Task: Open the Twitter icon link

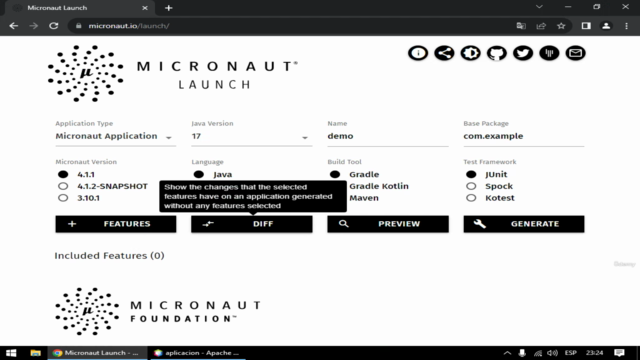Action: (523, 53)
